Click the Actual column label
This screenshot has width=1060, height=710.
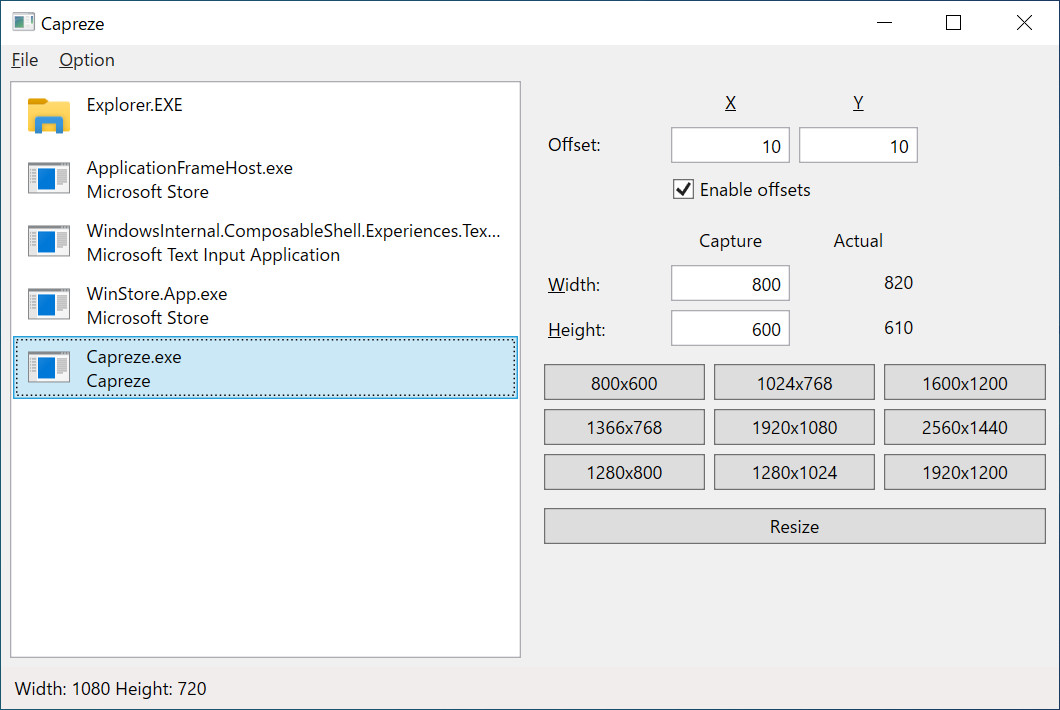click(x=858, y=241)
